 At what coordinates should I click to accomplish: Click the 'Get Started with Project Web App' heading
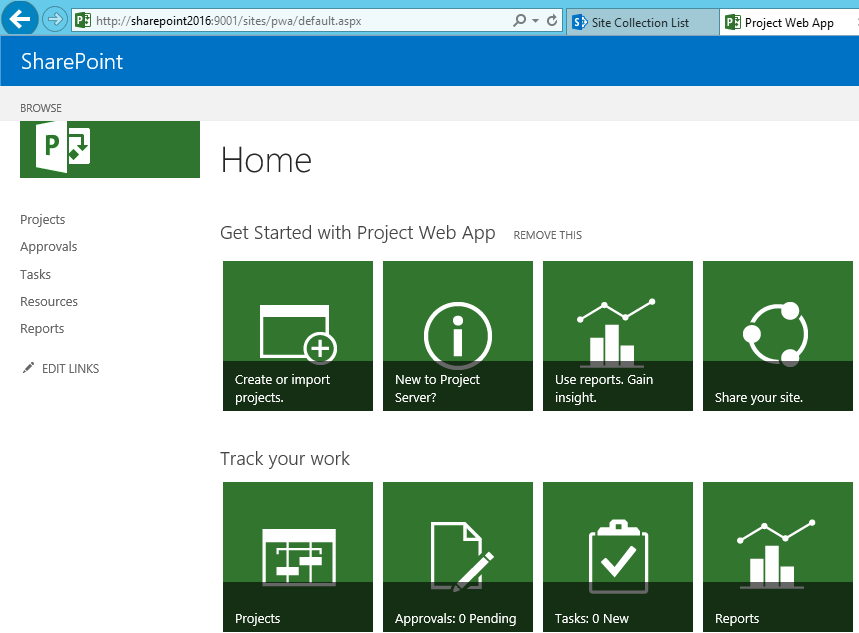click(x=358, y=233)
